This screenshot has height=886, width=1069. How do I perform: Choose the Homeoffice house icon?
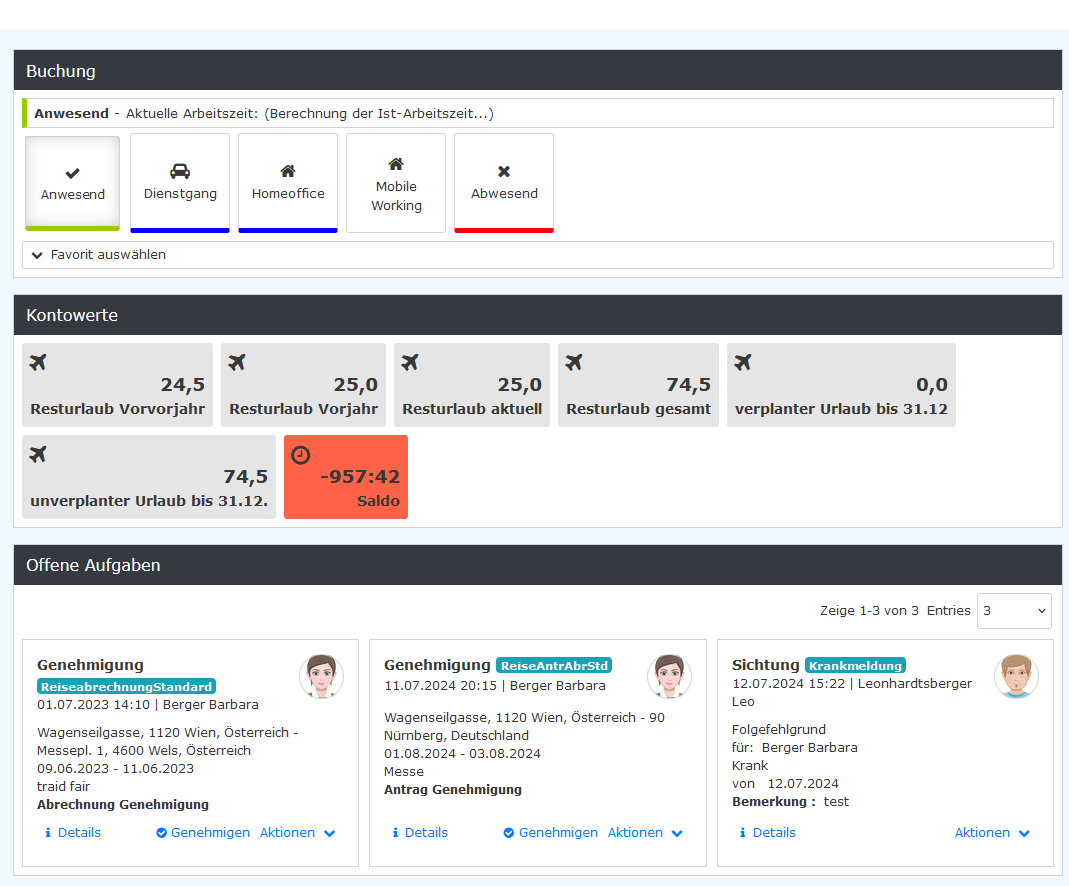[x=288, y=171]
